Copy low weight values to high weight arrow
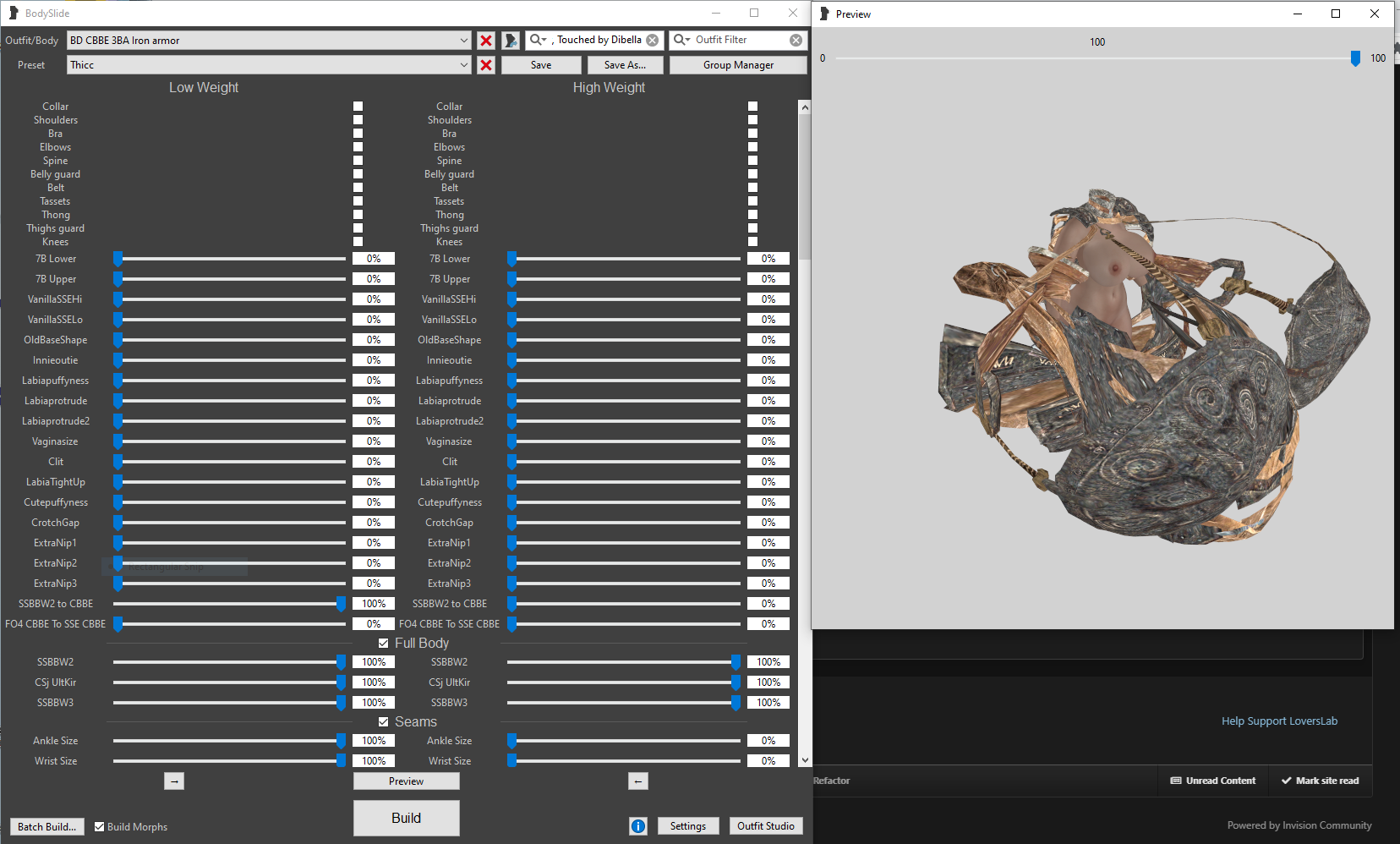1400x844 pixels. click(x=174, y=781)
